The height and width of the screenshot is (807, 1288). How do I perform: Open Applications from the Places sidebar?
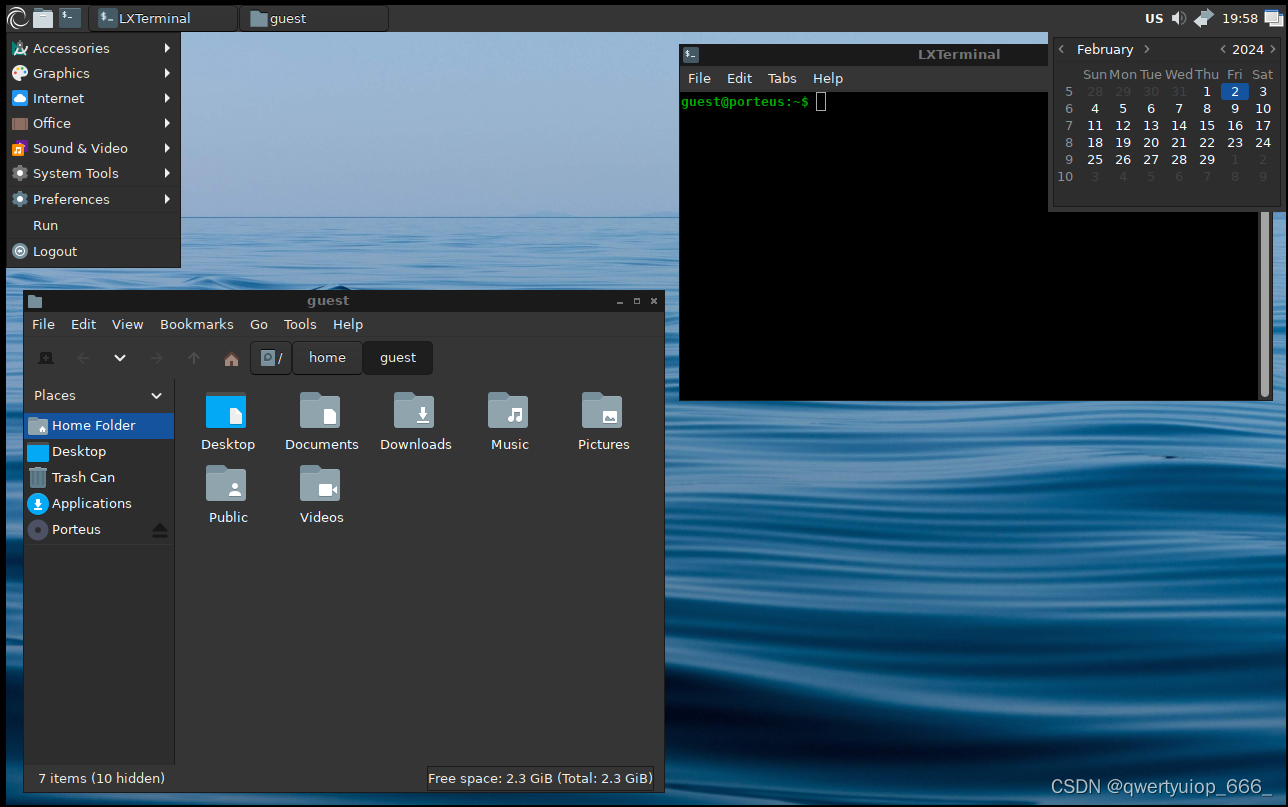pyautogui.click(x=90, y=503)
